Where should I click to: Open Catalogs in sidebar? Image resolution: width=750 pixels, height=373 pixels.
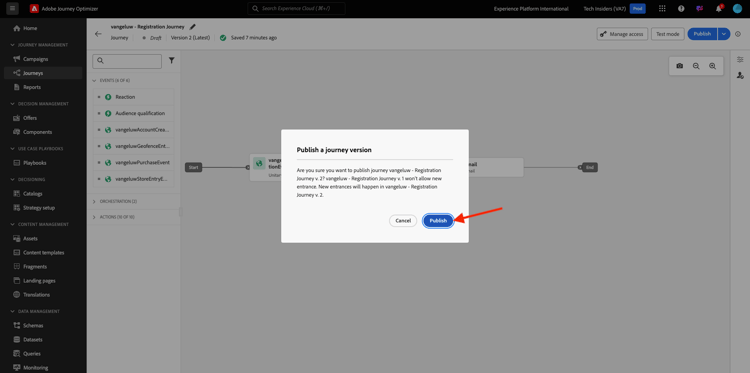[x=33, y=194]
